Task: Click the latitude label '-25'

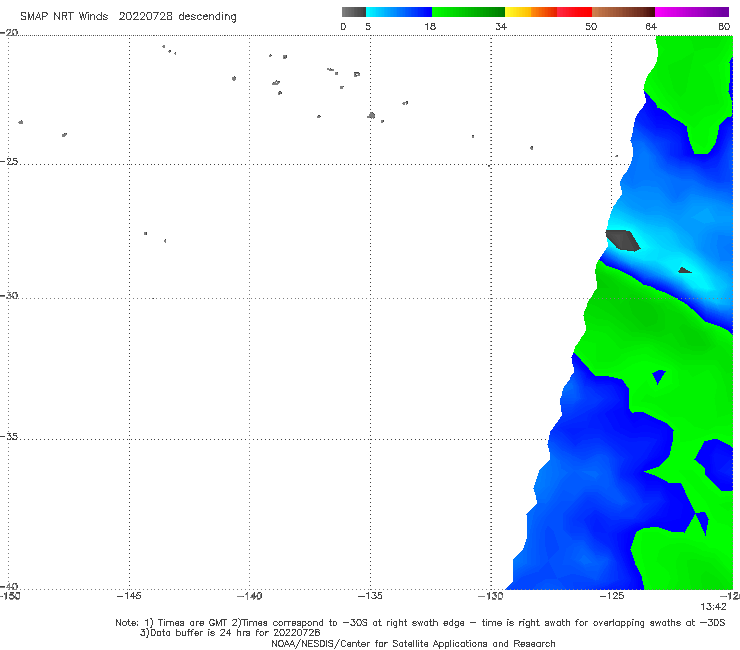Action: point(9,161)
